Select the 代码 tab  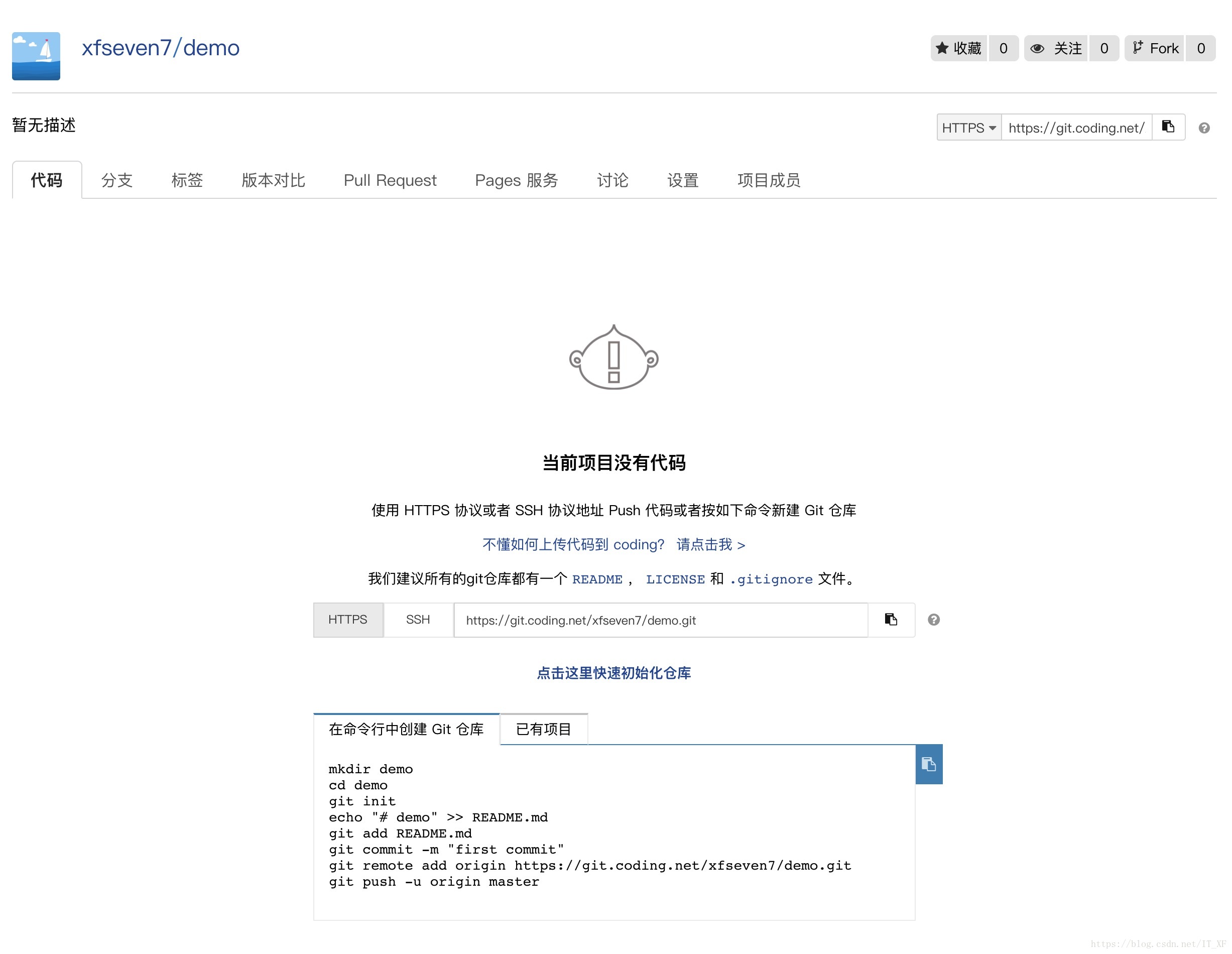coord(47,180)
